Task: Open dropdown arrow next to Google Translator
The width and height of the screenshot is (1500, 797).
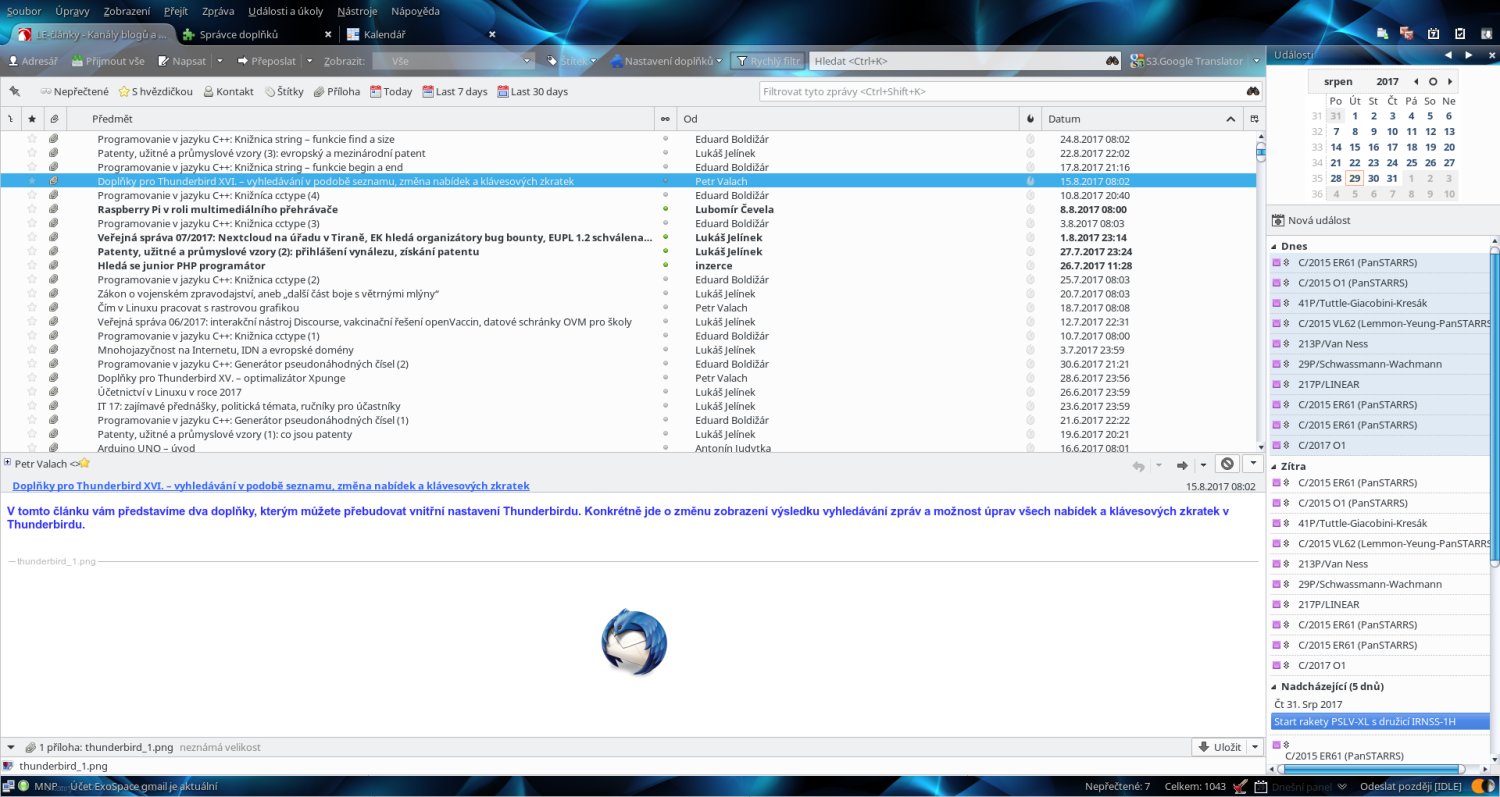Action: click(1256, 61)
